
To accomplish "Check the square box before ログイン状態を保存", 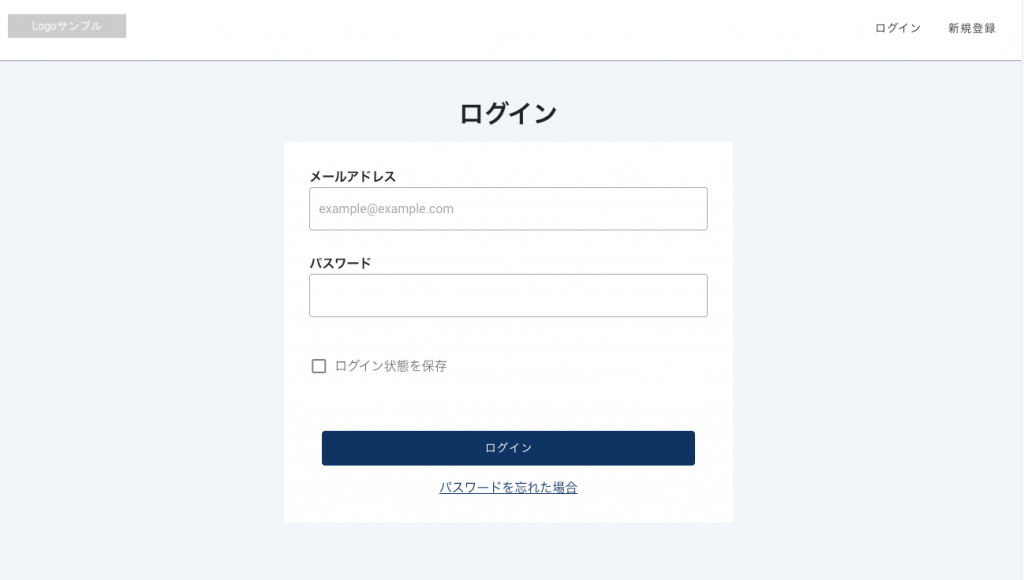I will click(x=319, y=366).
